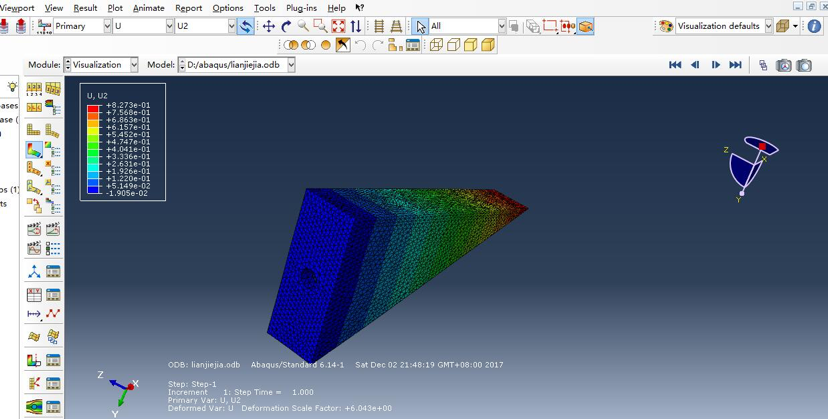The image size is (828, 419).
Task: Click the filled render style cube
Action: [470, 45]
